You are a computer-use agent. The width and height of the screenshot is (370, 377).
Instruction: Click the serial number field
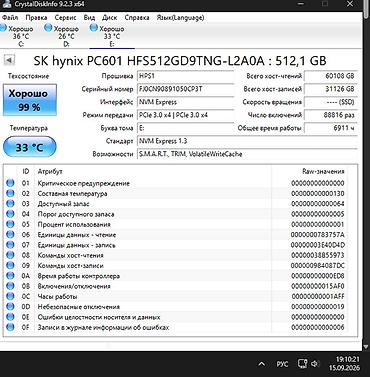(x=186, y=89)
